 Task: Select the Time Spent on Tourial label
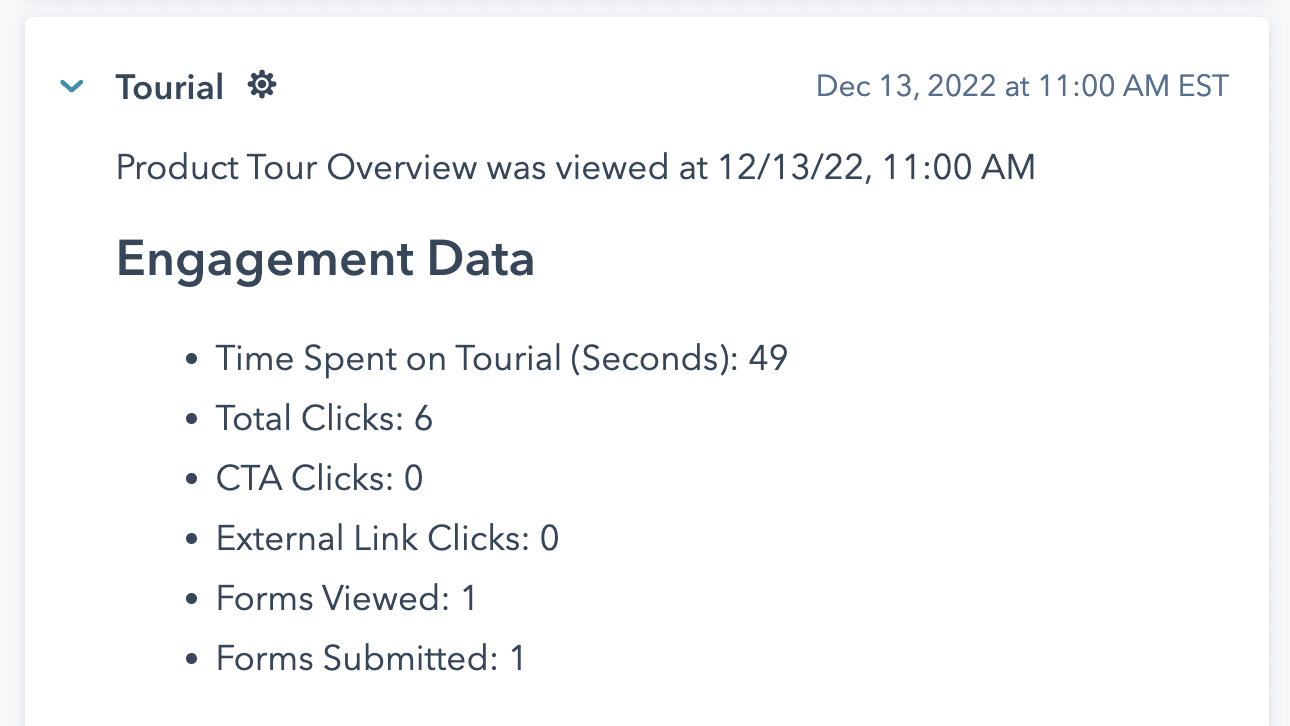[476, 358]
